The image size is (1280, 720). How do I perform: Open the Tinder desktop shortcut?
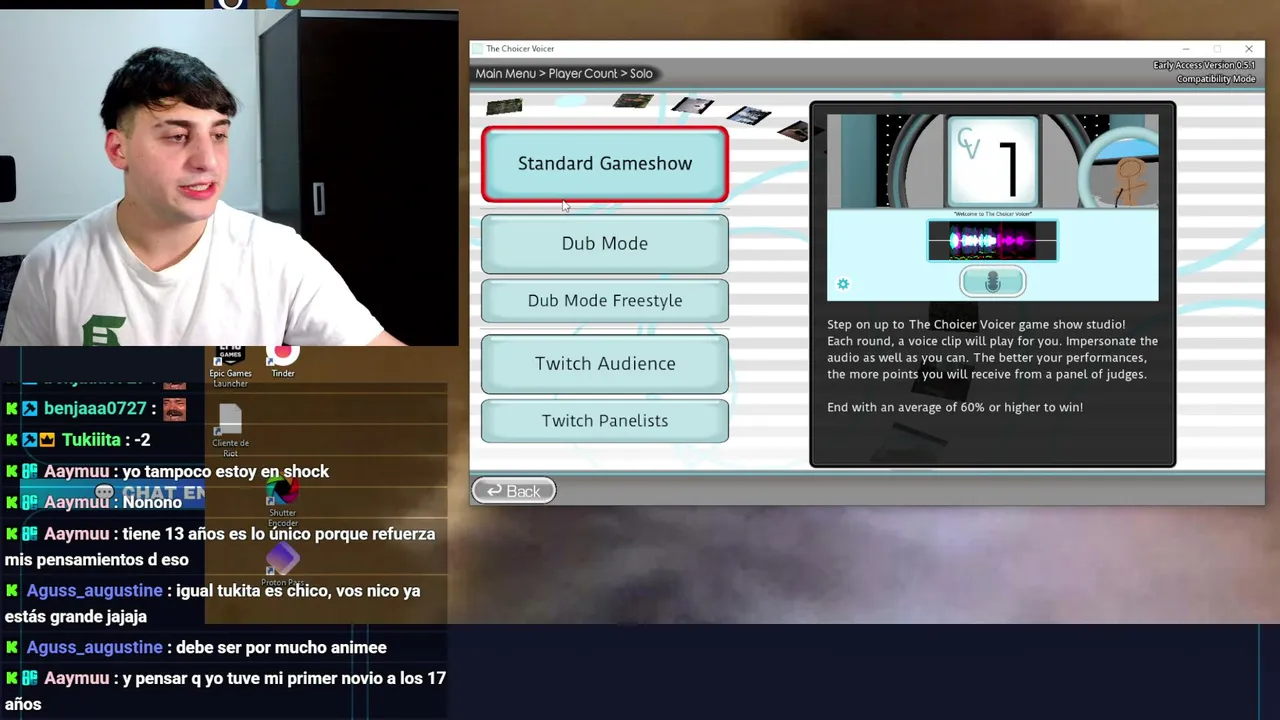click(x=283, y=362)
